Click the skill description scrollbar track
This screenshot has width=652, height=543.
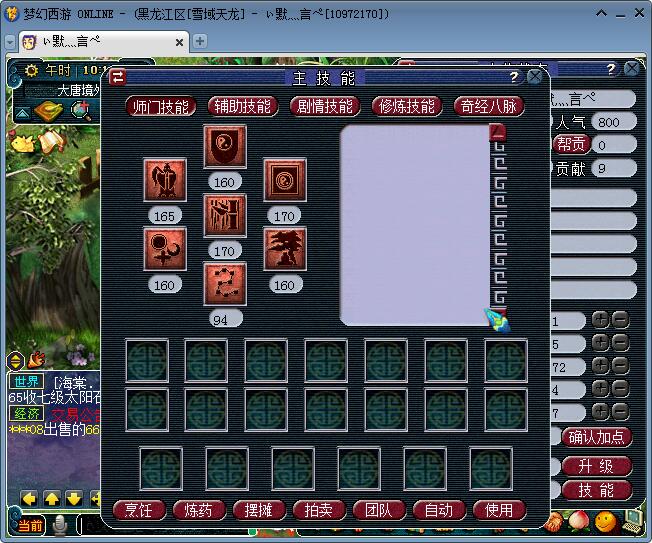499,225
